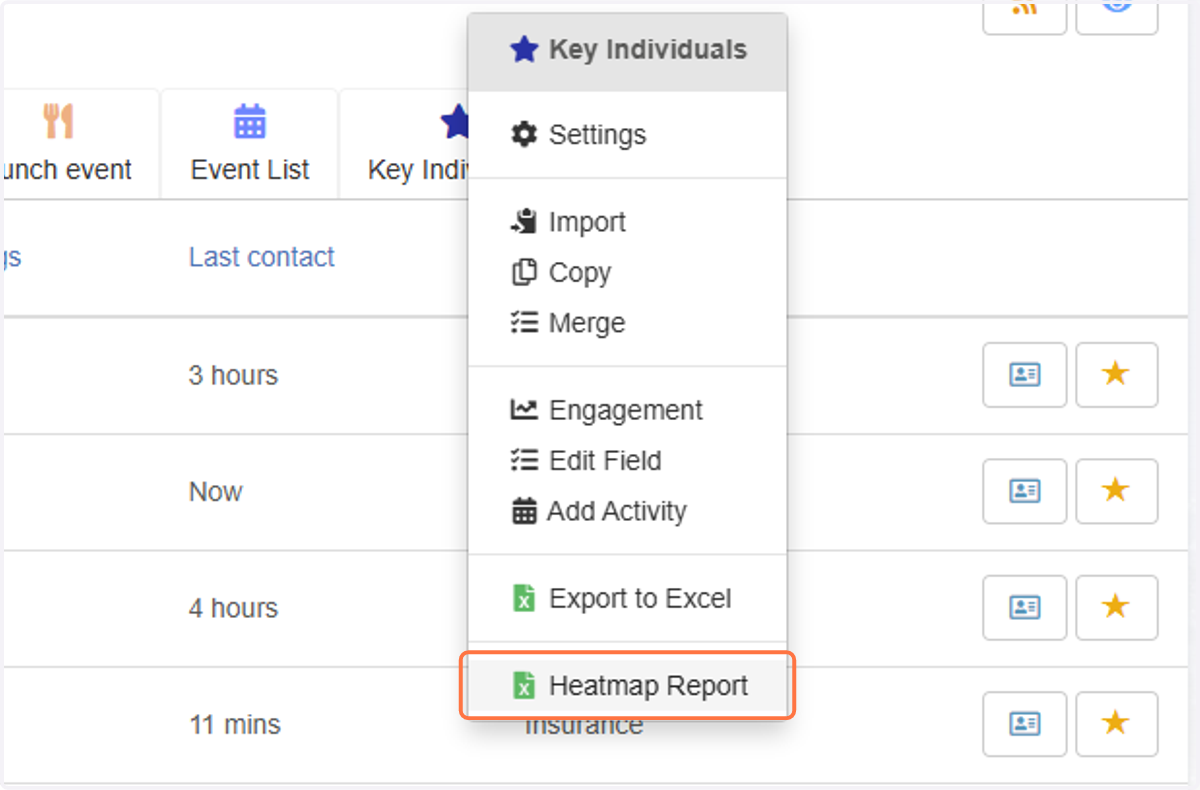Open contact card in 4 hours row

1025,607
